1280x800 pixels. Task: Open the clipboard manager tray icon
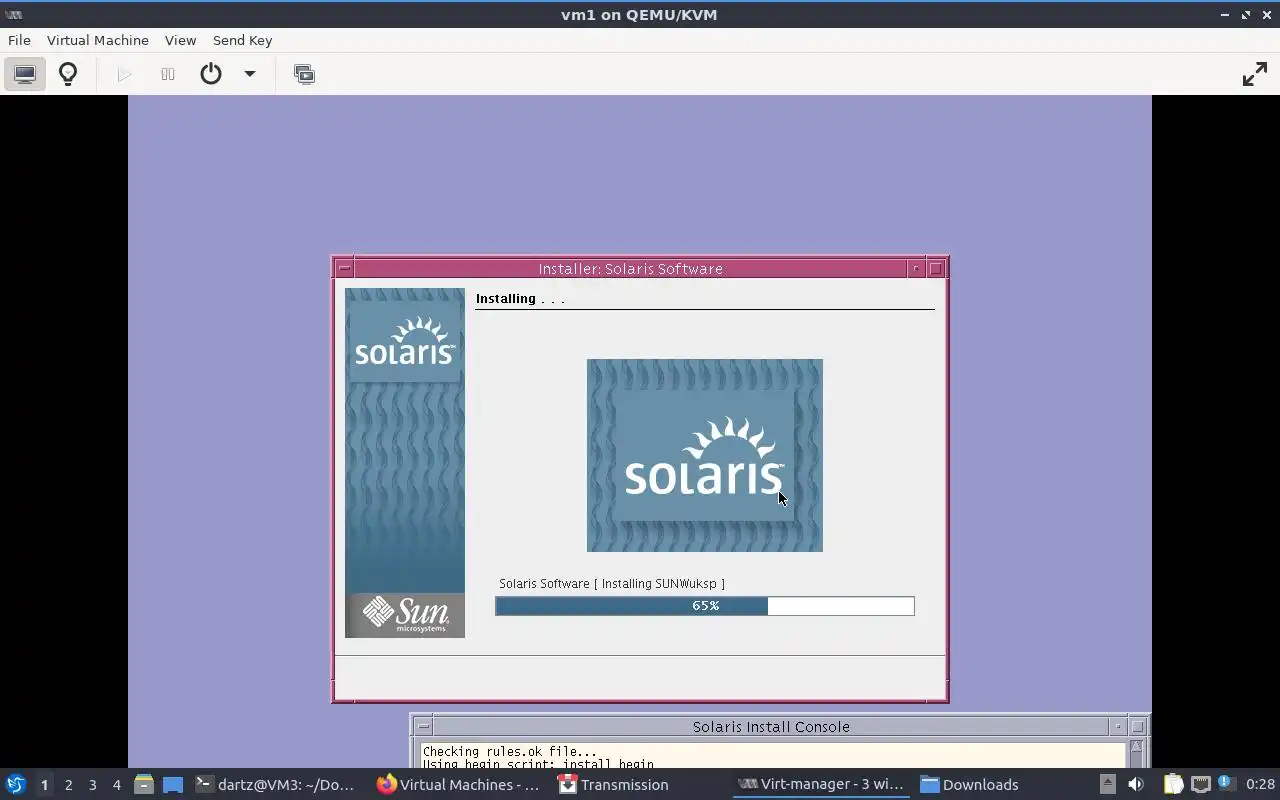point(1173,784)
